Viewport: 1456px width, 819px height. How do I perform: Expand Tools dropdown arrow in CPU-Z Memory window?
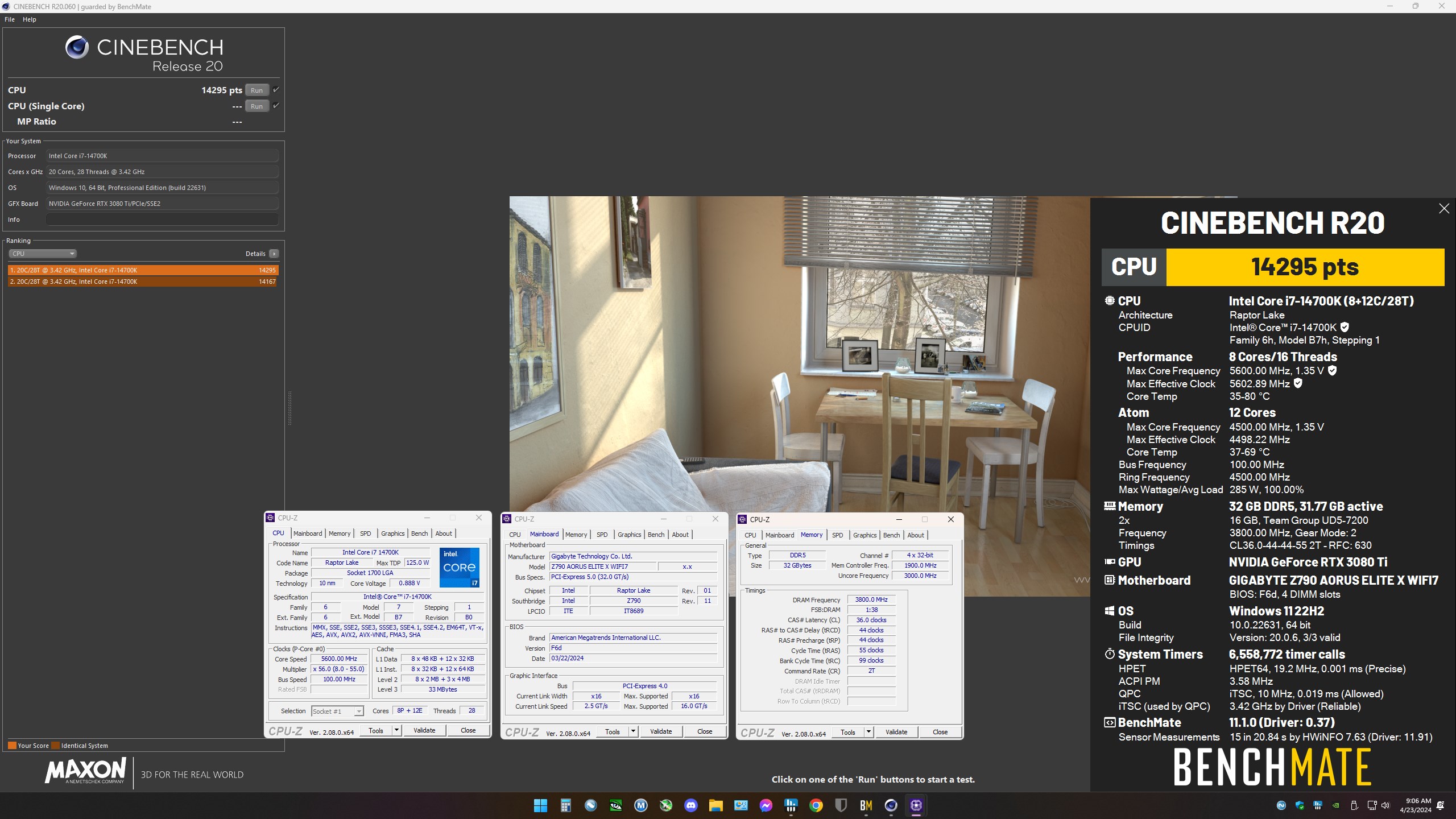pos(868,732)
